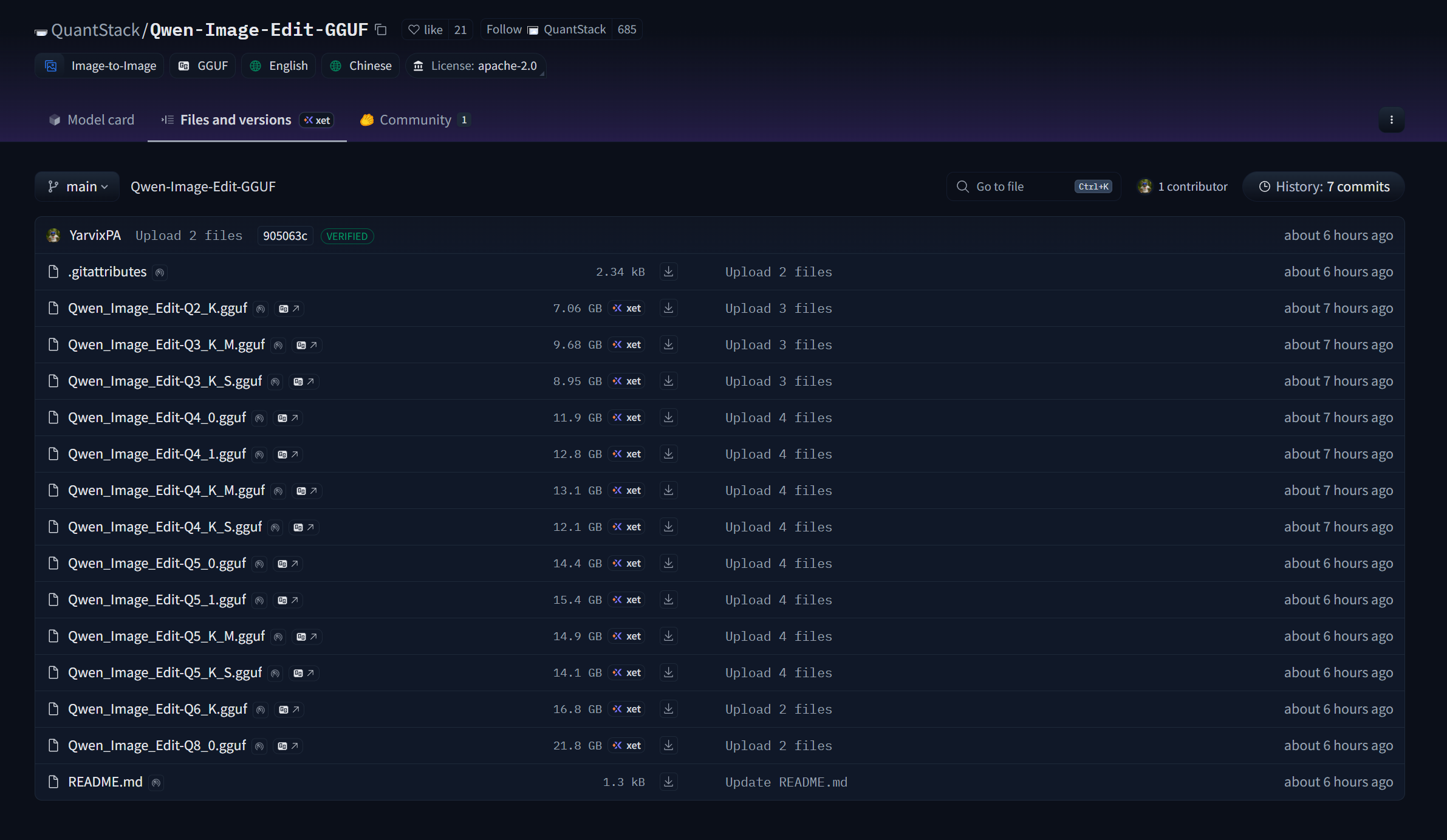This screenshot has height=840, width=1447.
Task: Copy the model name with the copy icon
Action: [x=381, y=30]
